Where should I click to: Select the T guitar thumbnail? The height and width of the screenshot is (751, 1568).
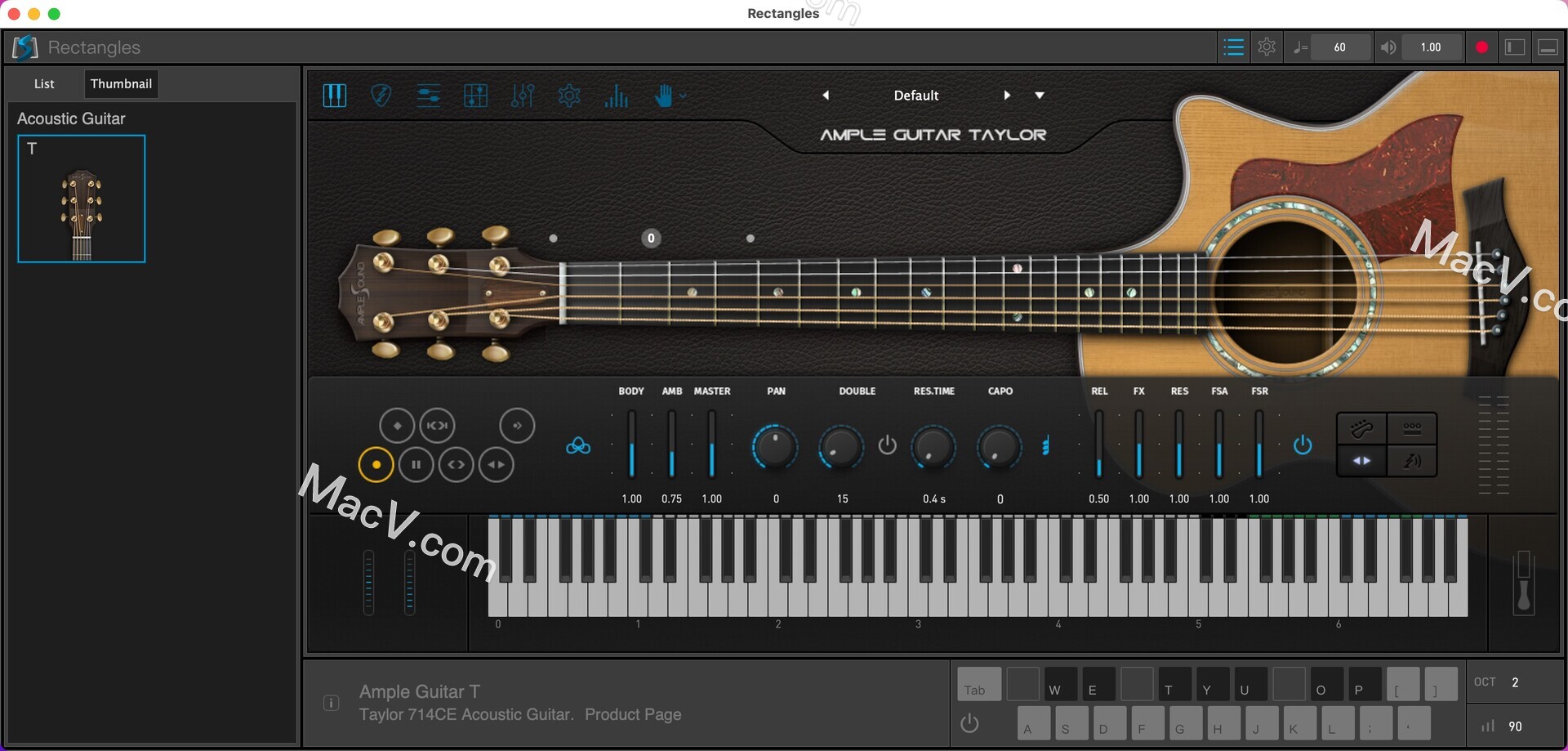point(82,199)
